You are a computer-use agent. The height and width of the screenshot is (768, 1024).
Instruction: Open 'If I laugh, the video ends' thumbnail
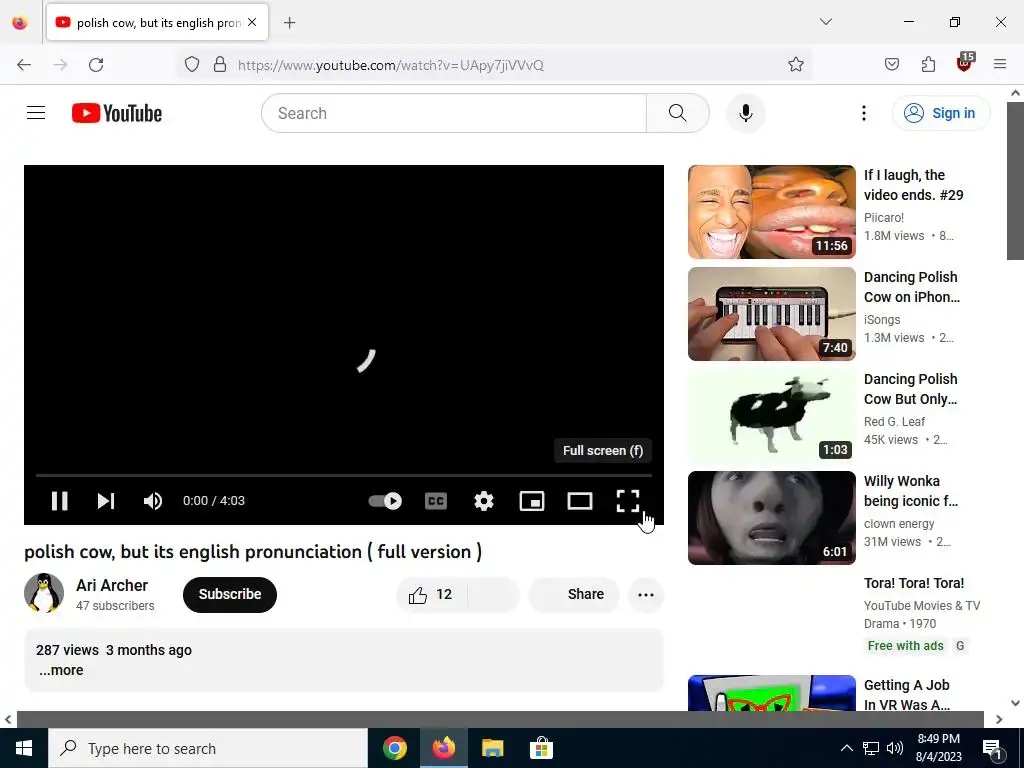(771, 212)
